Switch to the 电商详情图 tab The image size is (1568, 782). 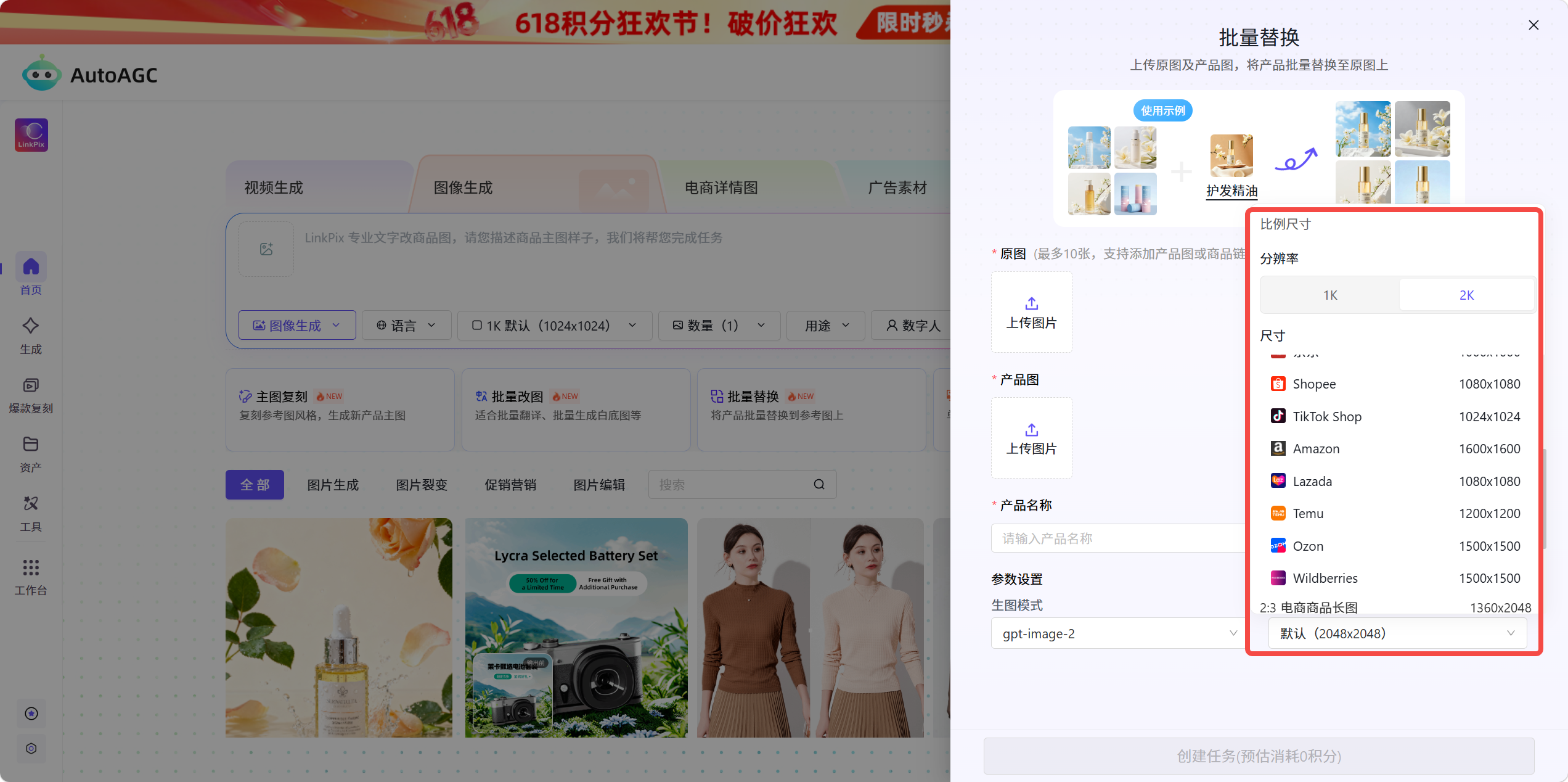(721, 187)
